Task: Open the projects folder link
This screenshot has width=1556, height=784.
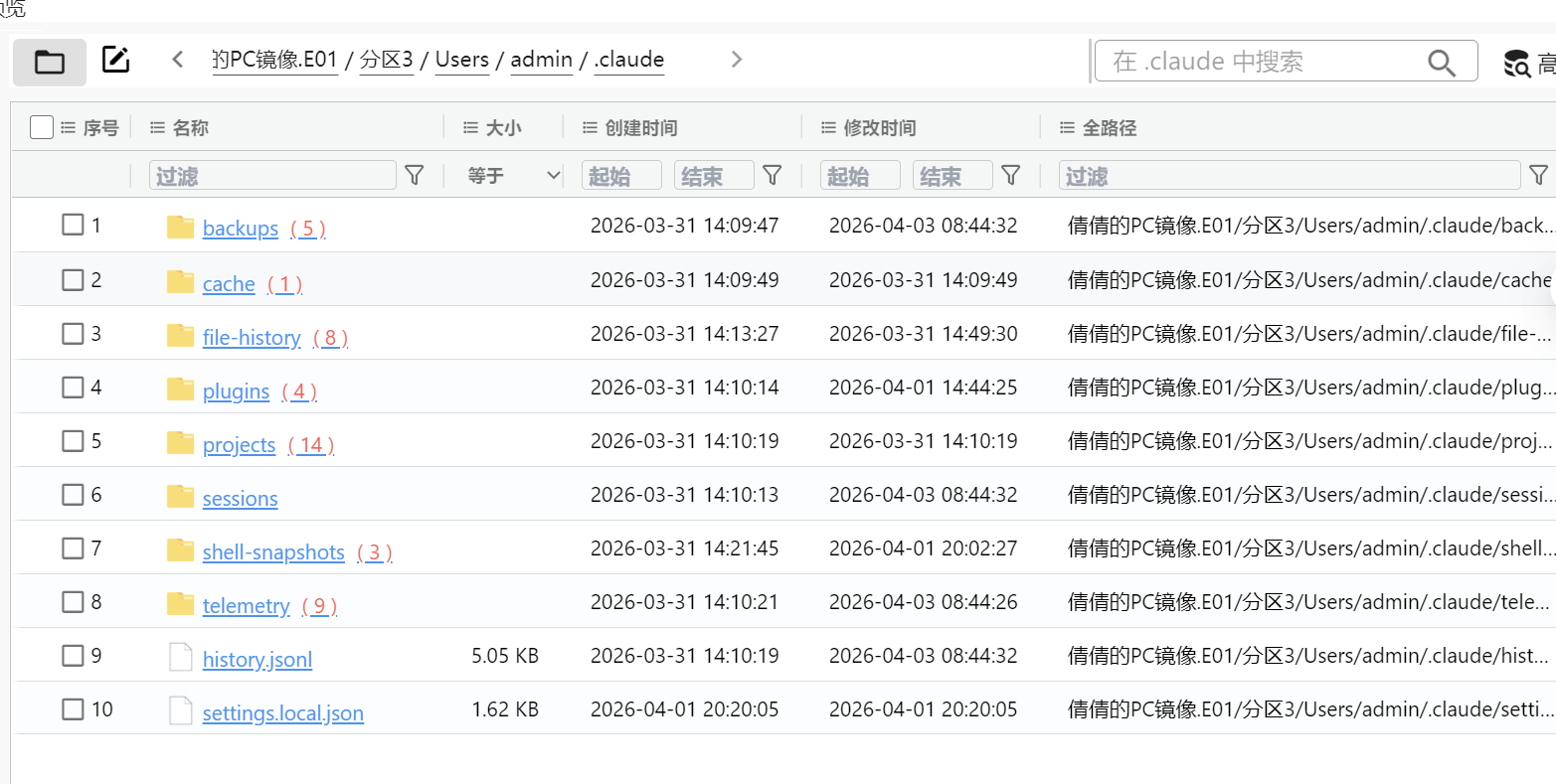Action: coord(239,445)
